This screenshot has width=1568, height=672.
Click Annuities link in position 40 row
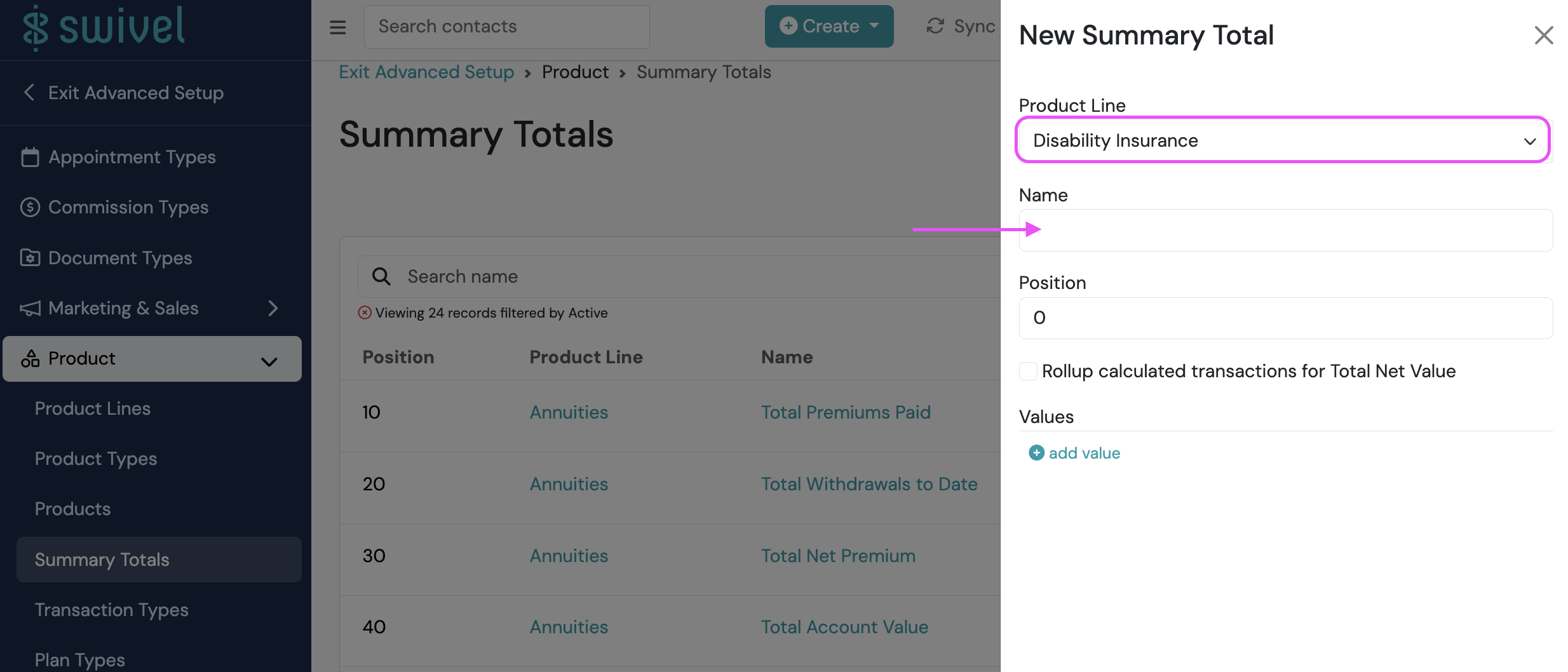click(x=569, y=627)
